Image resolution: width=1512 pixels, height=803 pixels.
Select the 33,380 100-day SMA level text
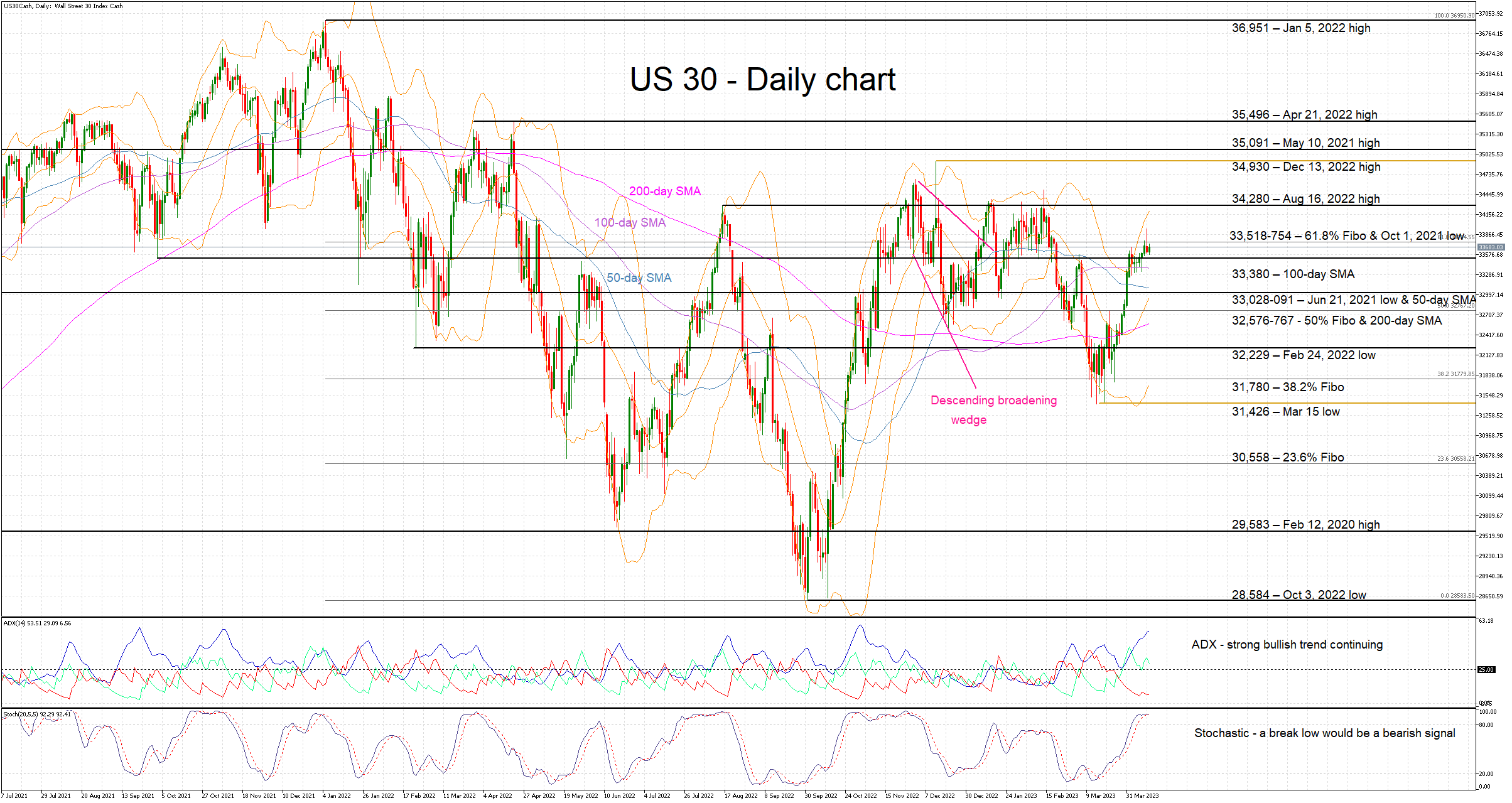pyautogui.click(x=1293, y=274)
